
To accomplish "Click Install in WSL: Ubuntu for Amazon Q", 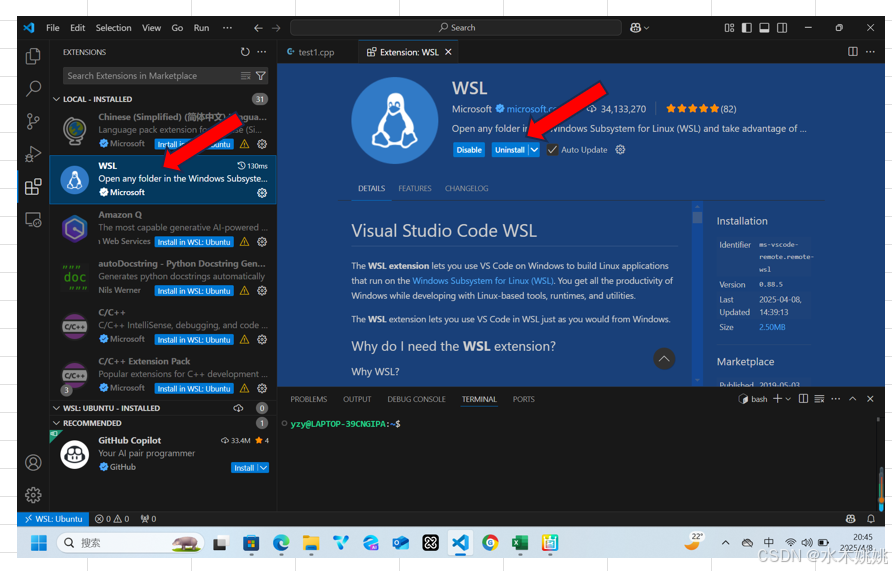I will [x=194, y=242].
